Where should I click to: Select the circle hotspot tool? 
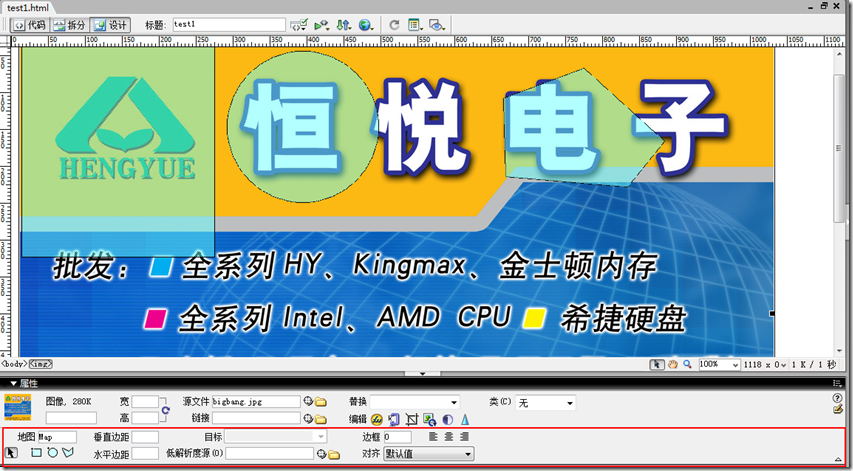(x=52, y=453)
